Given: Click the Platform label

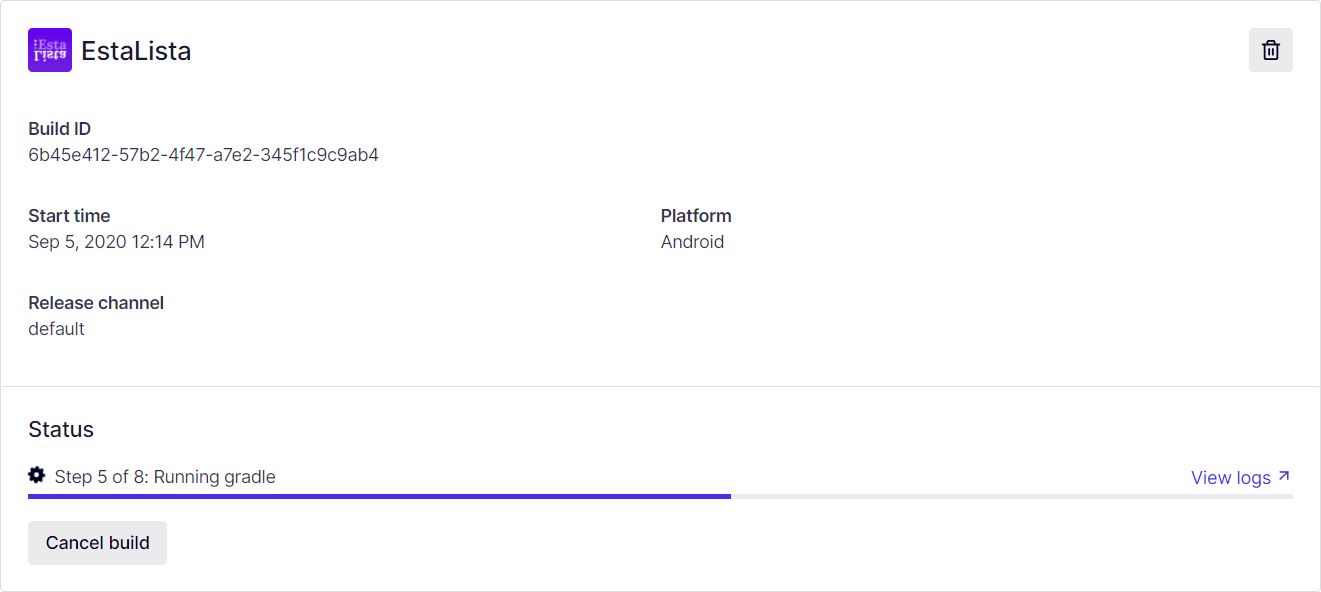Looking at the screenshot, I should tap(696, 216).
